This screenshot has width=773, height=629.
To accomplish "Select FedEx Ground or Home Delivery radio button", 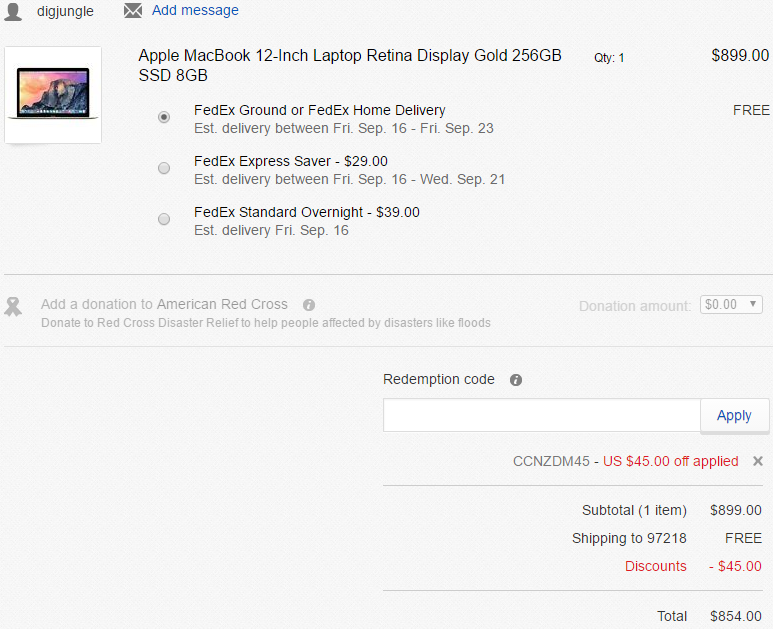I will [164, 117].
